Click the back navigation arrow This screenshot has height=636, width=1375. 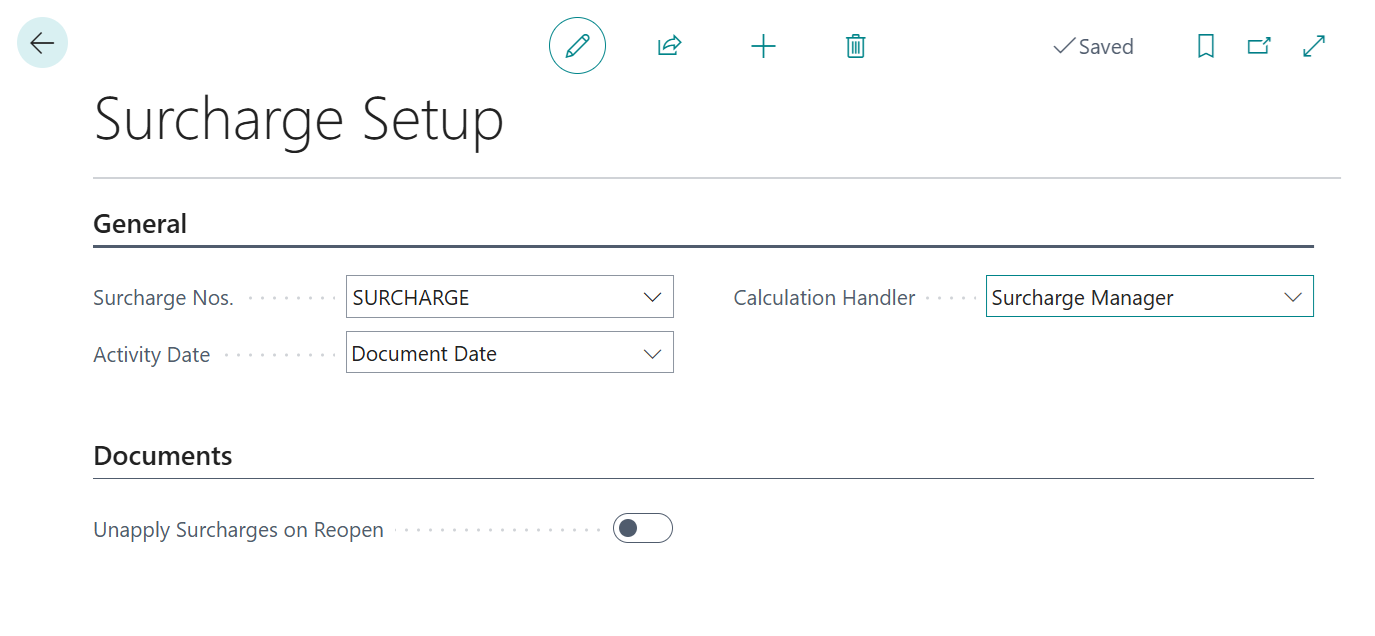(x=41, y=42)
